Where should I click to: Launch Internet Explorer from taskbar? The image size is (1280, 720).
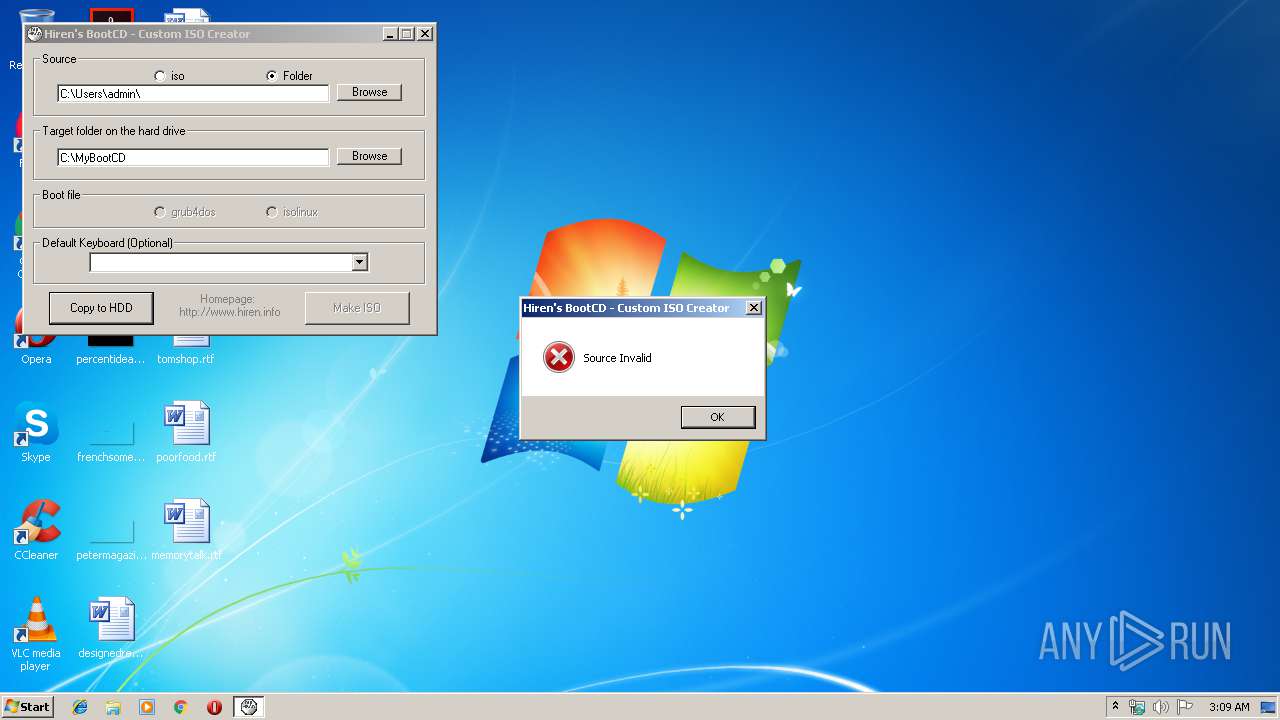point(80,707)
